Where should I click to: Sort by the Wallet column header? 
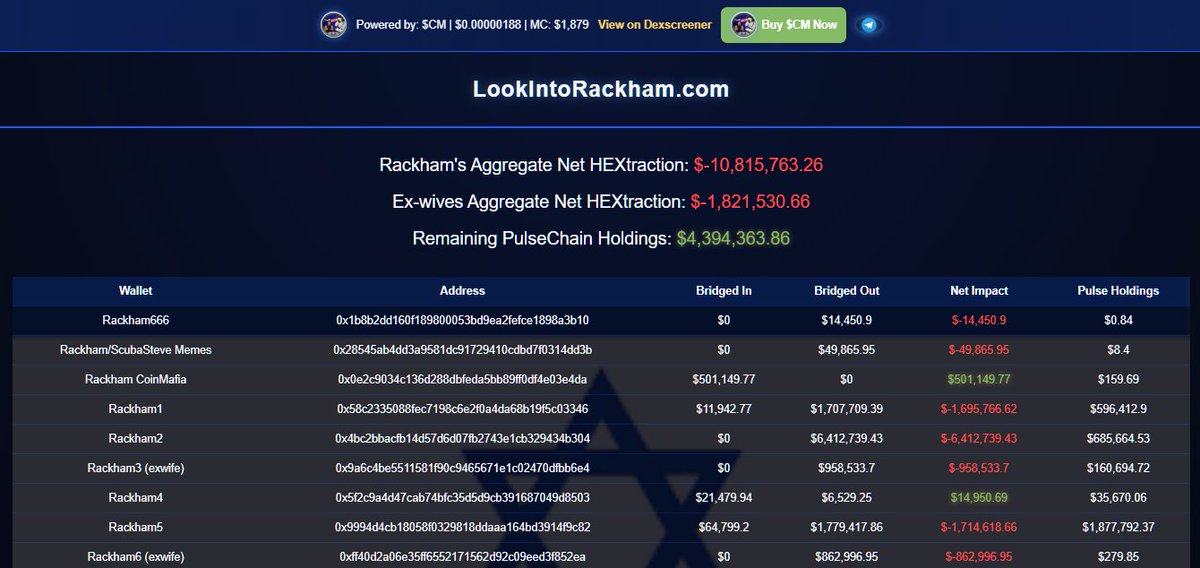[136, 291]
